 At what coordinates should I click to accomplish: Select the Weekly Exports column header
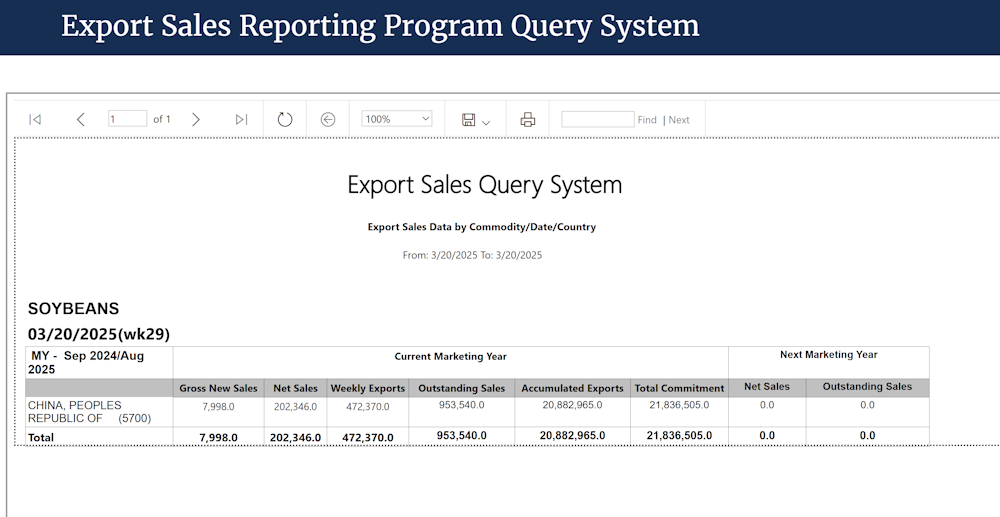(x=368, y=388)
